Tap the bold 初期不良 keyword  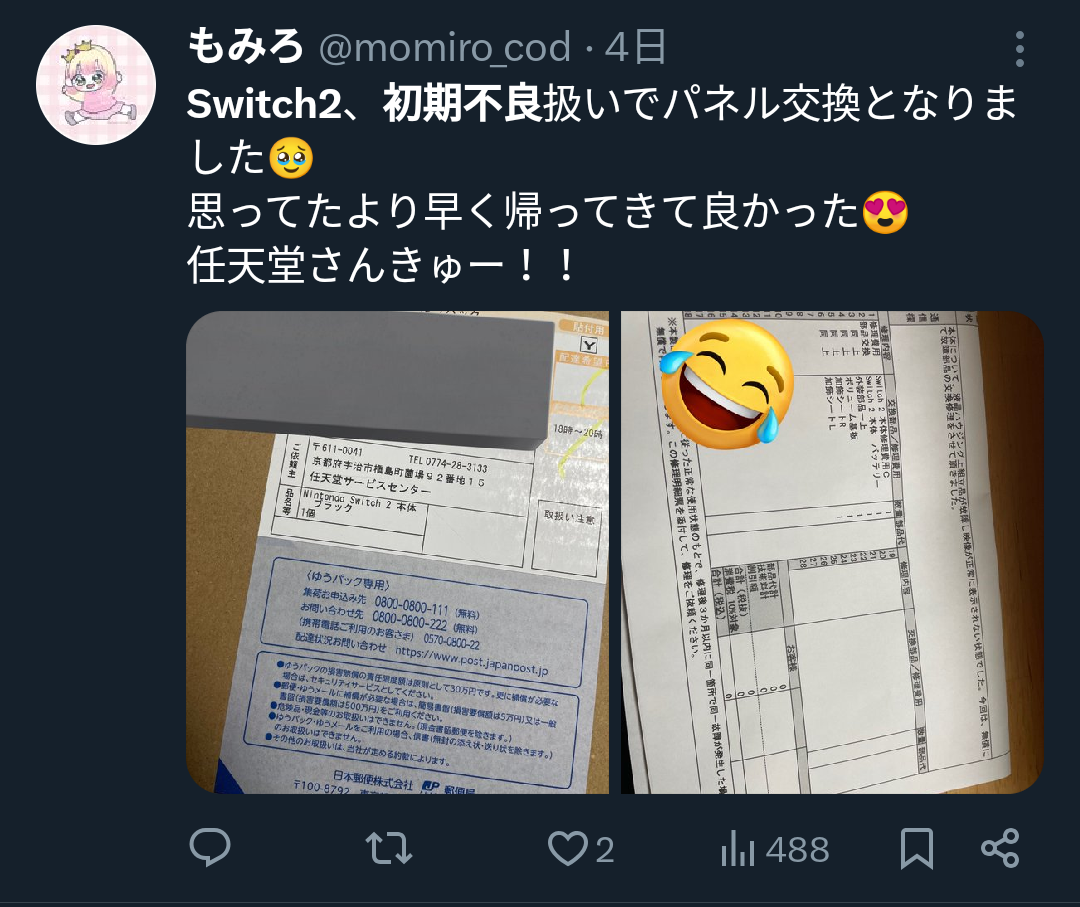click(462, 103)
